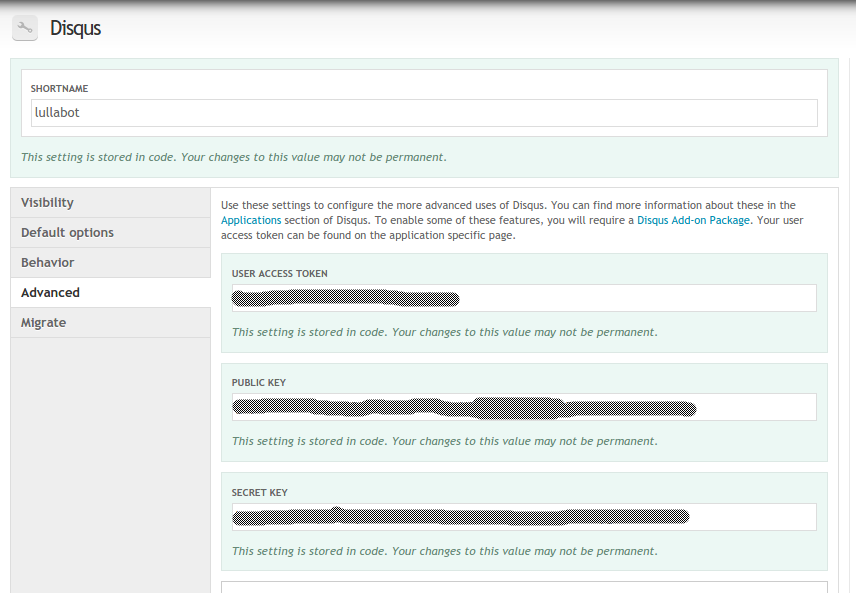Click the PUBLIC KEY label
This screenshot has height=593, width=856.
click(259, 383)
